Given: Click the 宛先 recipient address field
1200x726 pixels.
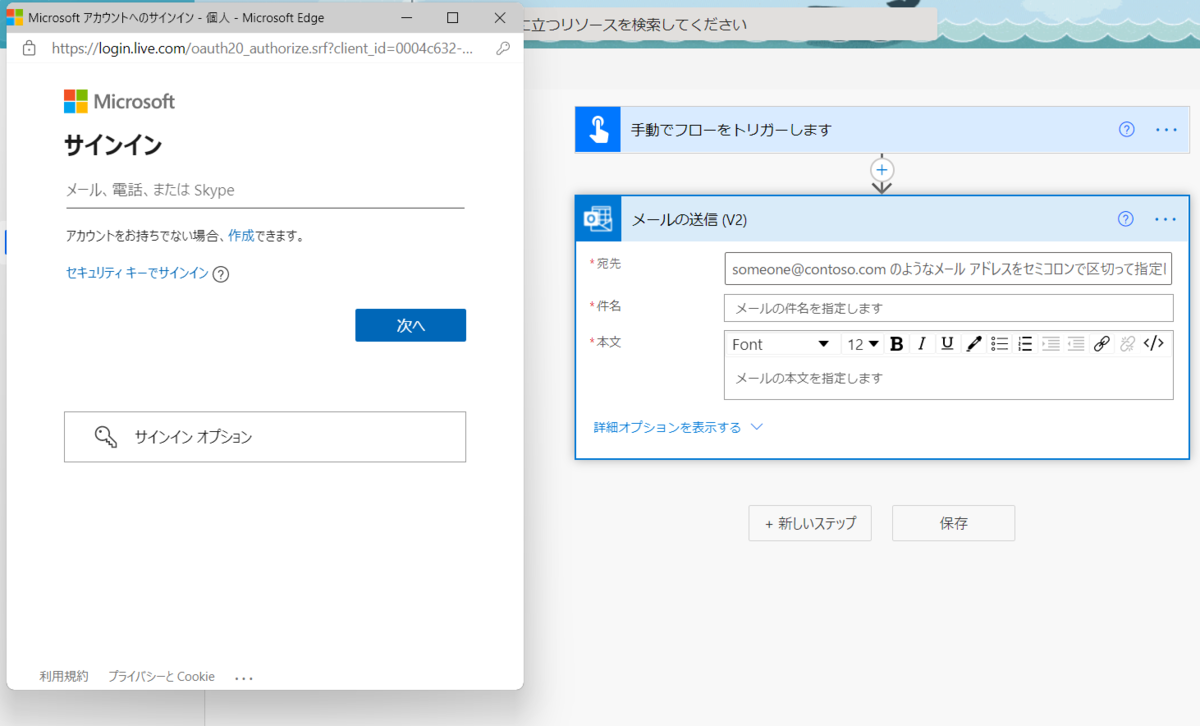Looking at the screenshot, I should coord(948,269).
